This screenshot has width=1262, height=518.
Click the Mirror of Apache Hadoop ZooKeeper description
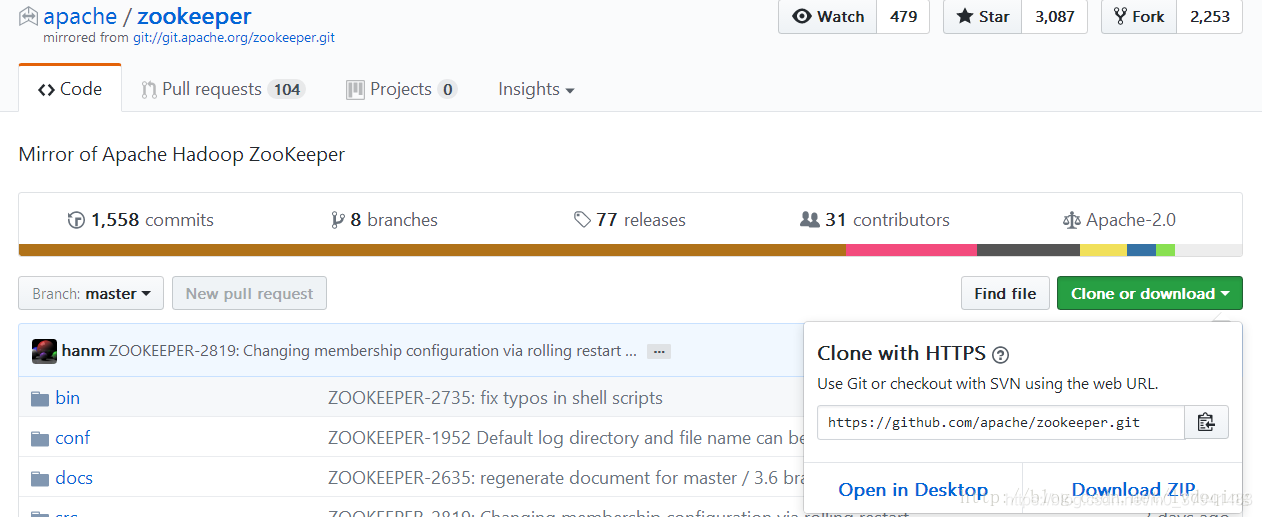click(x=182, y=155)
